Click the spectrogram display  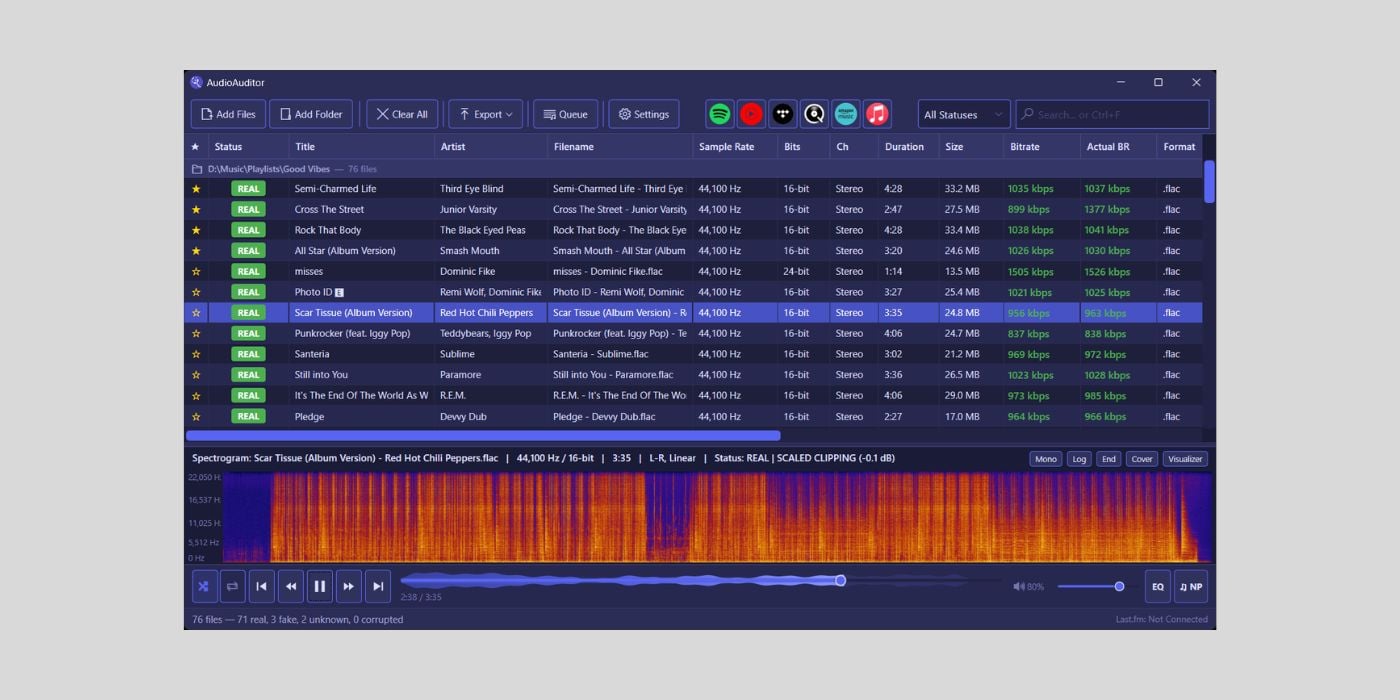(717, 517)
